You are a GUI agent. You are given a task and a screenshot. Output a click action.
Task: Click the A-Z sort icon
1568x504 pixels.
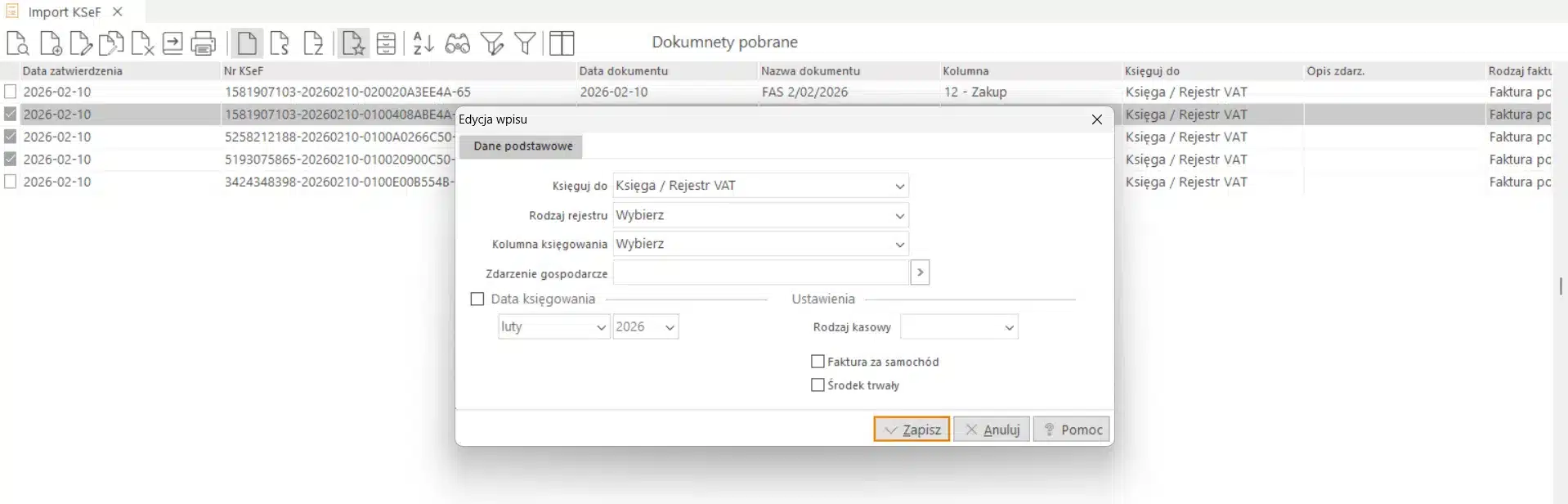coord(423,43)
